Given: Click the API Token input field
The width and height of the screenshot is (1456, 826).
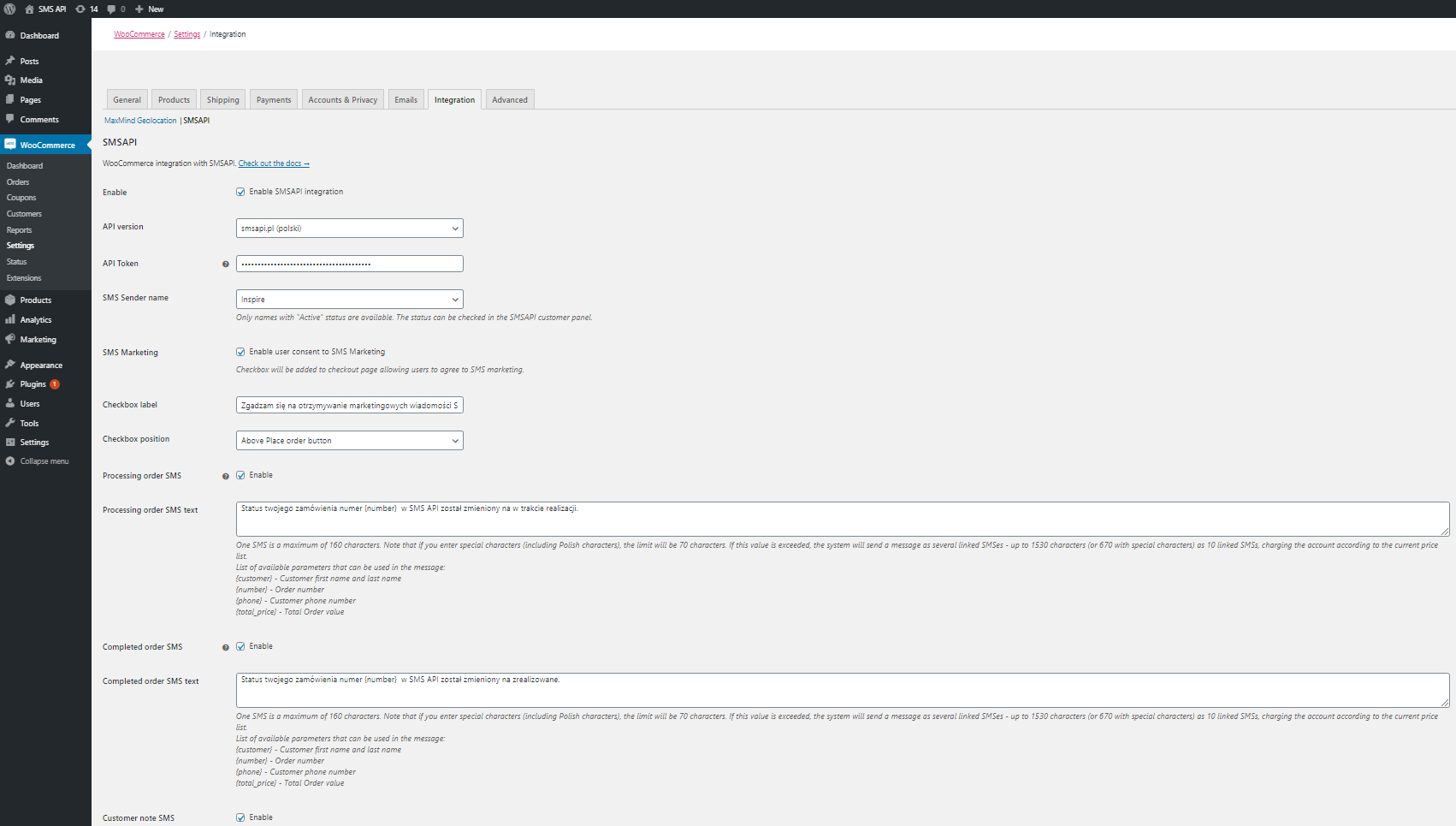Looking at the screenshot, I should pos(350,264).
